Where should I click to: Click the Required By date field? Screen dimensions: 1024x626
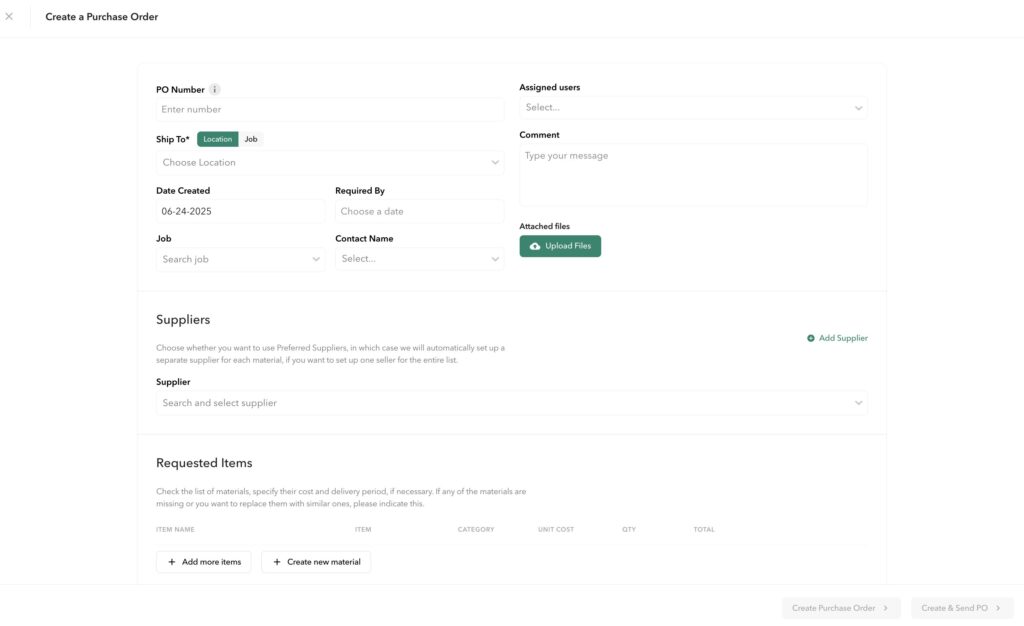(x=419, y=211)
